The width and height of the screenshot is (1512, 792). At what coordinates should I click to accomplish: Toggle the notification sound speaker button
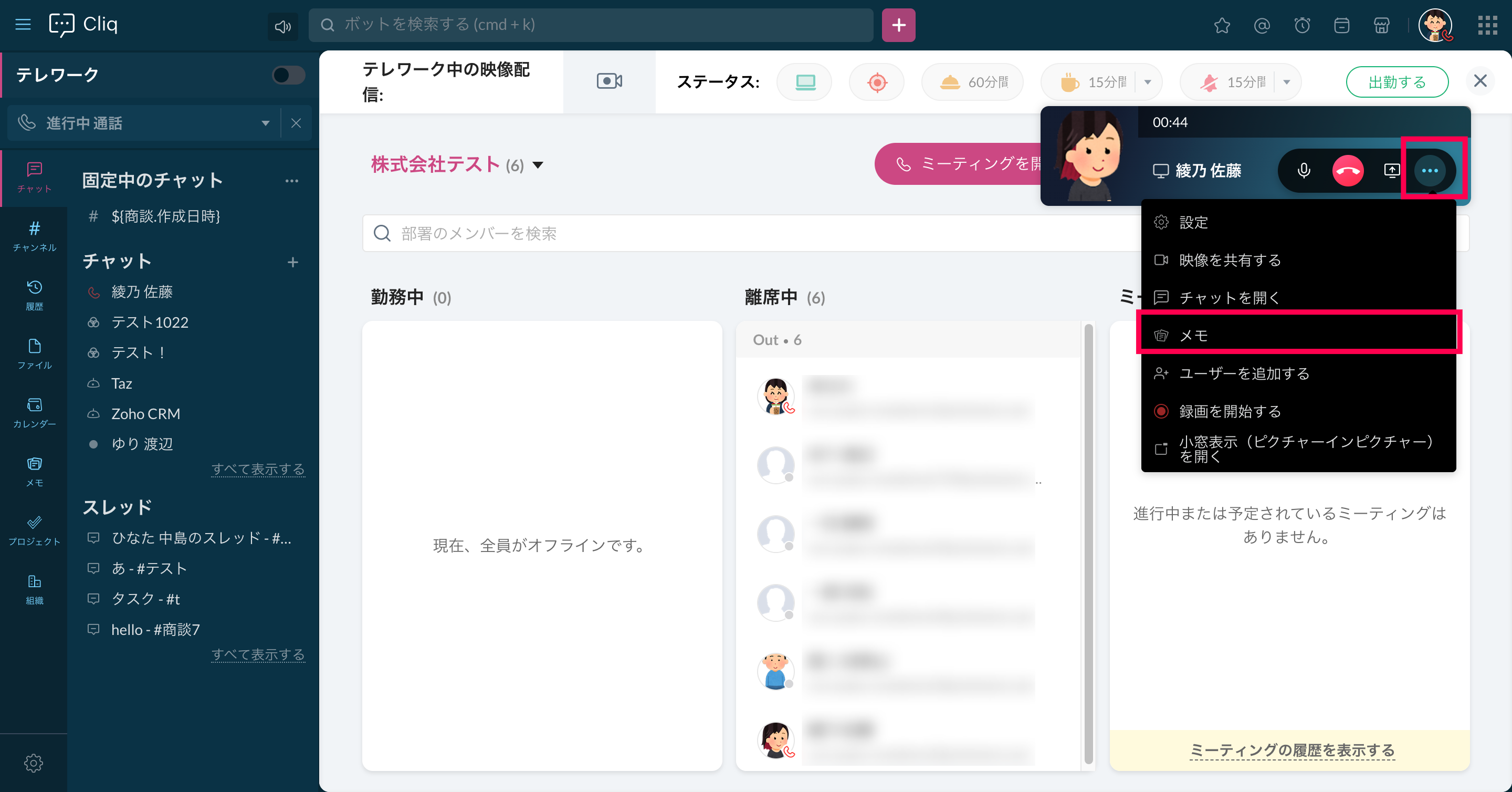pyautogui.click(x=283, y=26)
